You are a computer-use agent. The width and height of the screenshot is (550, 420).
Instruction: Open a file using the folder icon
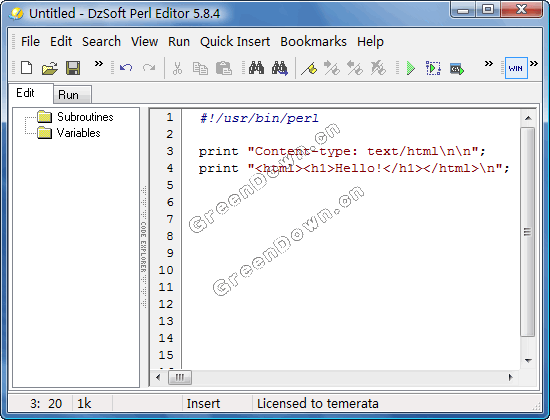[x=50, y=68]
